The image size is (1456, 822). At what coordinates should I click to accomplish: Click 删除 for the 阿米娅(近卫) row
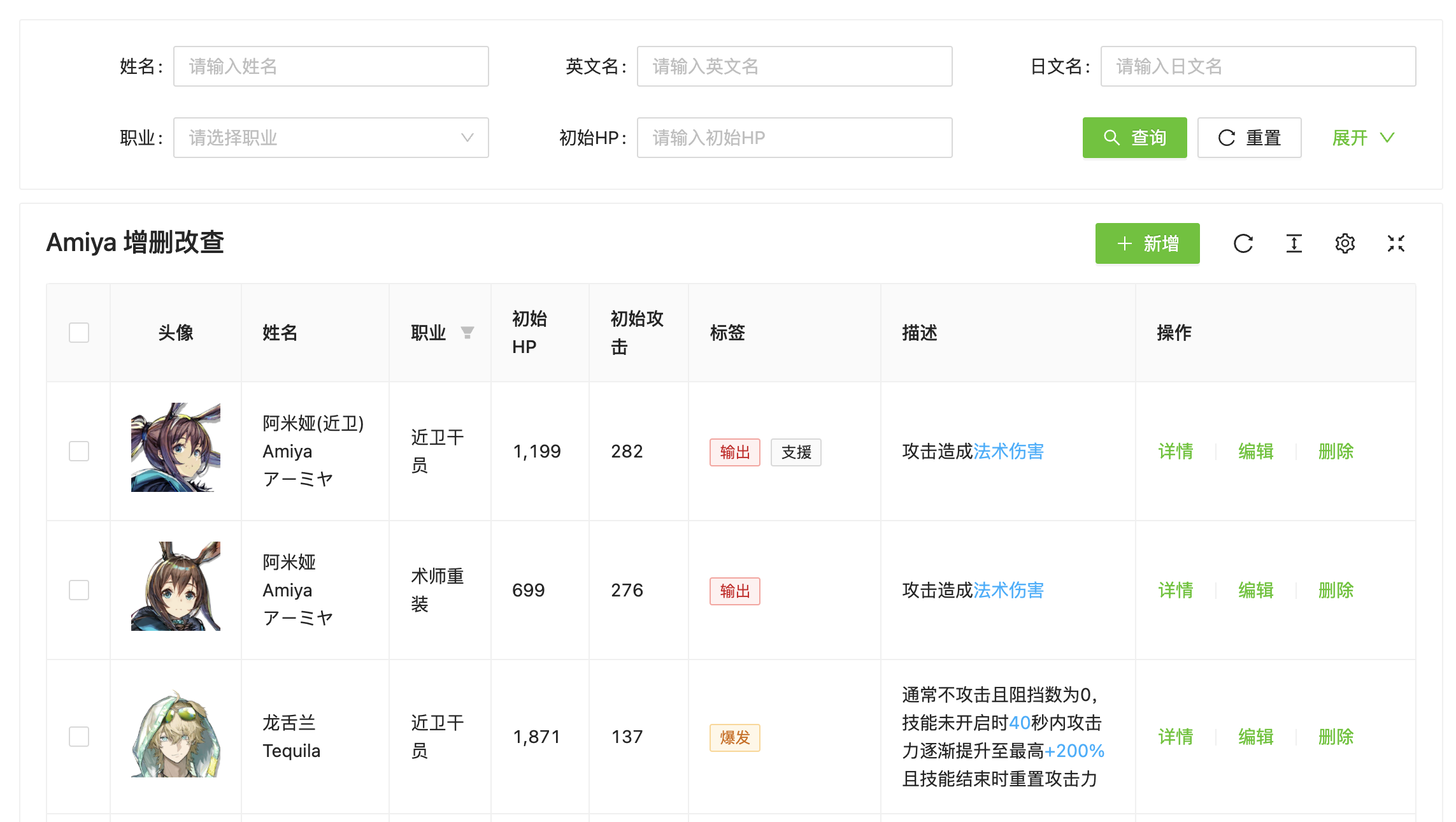click(x=1336, y=451)
